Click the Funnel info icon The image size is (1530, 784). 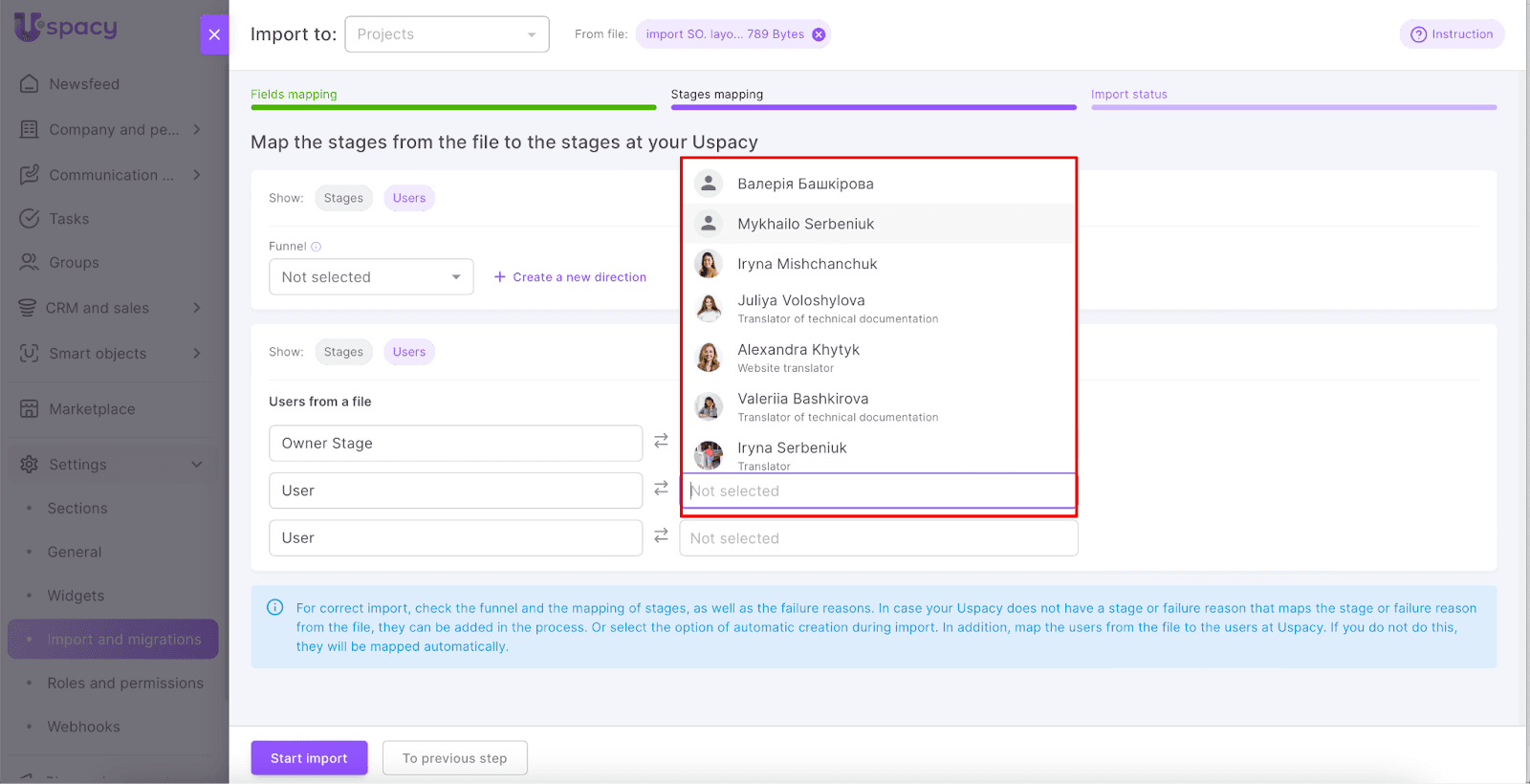pyautogui.click(x=317, y=247)
